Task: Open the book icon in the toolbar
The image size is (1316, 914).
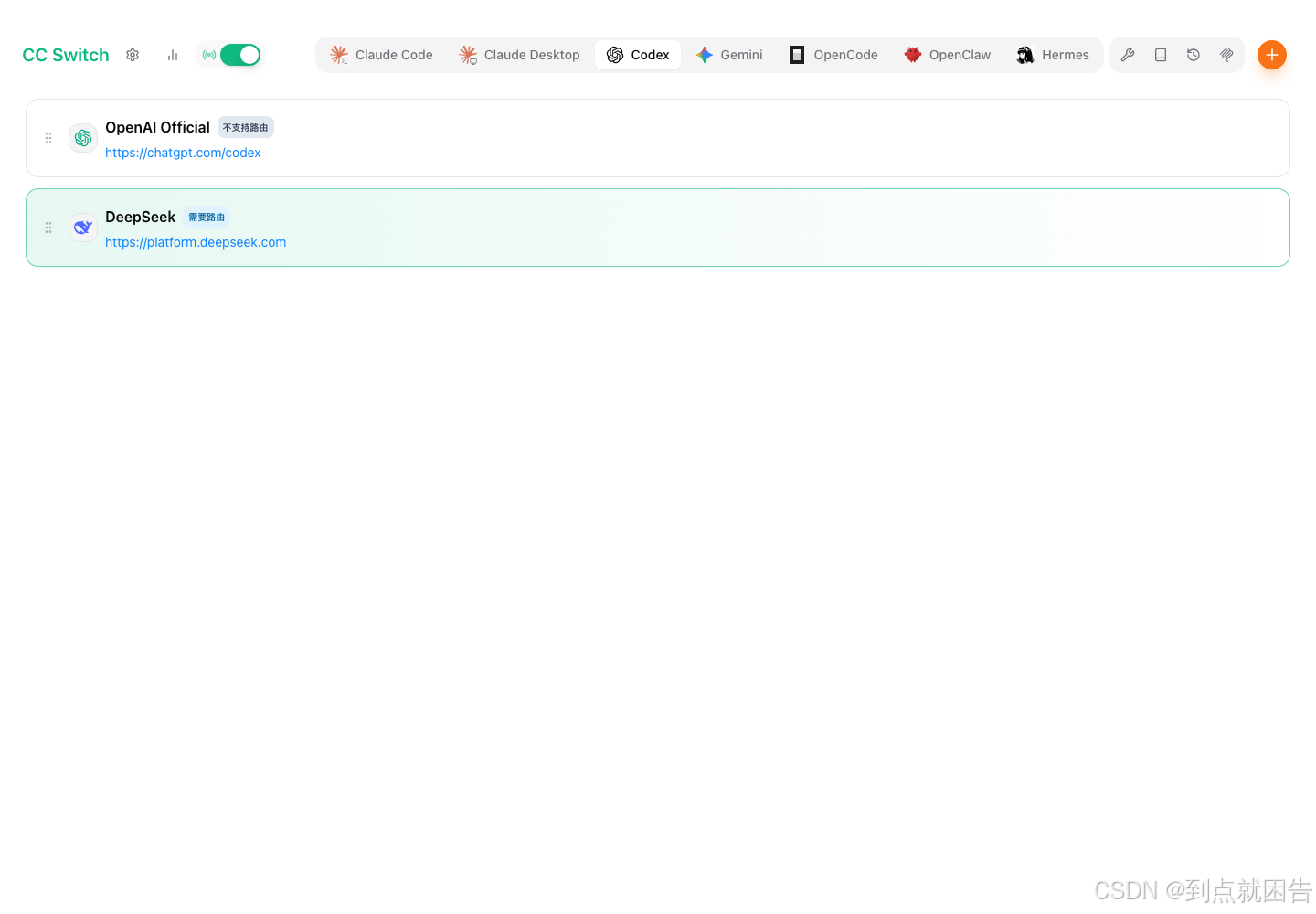Action: coord(1161,55)
